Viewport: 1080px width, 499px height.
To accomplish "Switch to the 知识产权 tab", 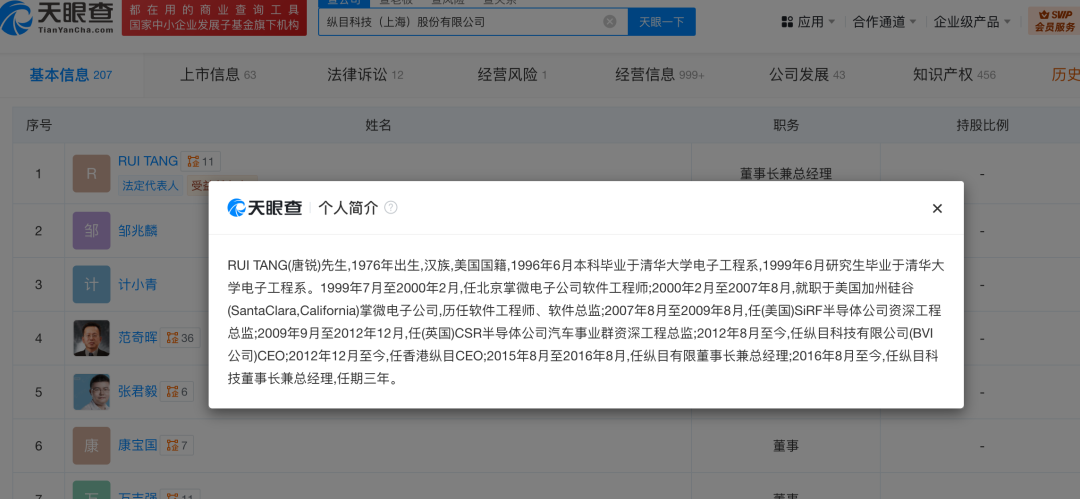I will click(x=954, y=75).
